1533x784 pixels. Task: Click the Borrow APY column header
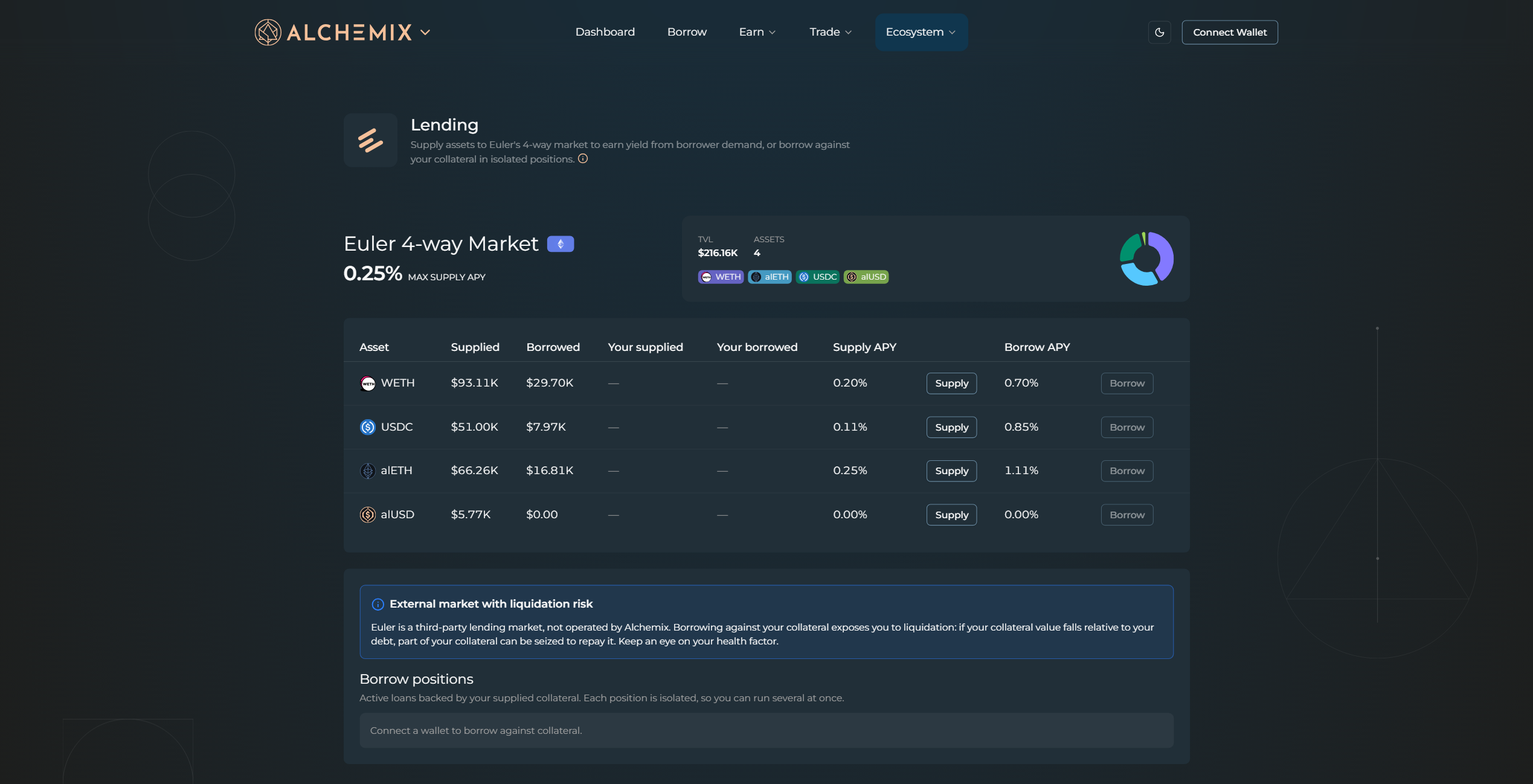(1036, 347)
